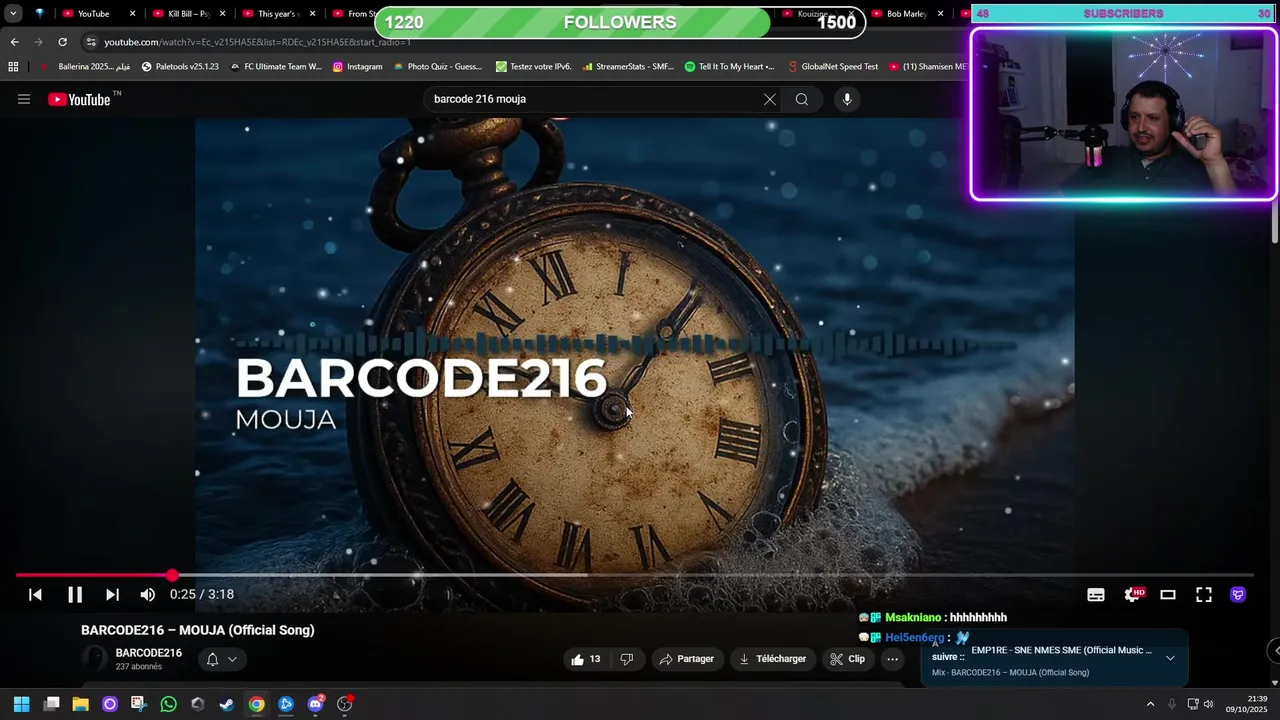Image resolution: width=1280 pixels, height=720 pixels.
Task: Click the purple extension icon in player
Action: [1238, 594]
